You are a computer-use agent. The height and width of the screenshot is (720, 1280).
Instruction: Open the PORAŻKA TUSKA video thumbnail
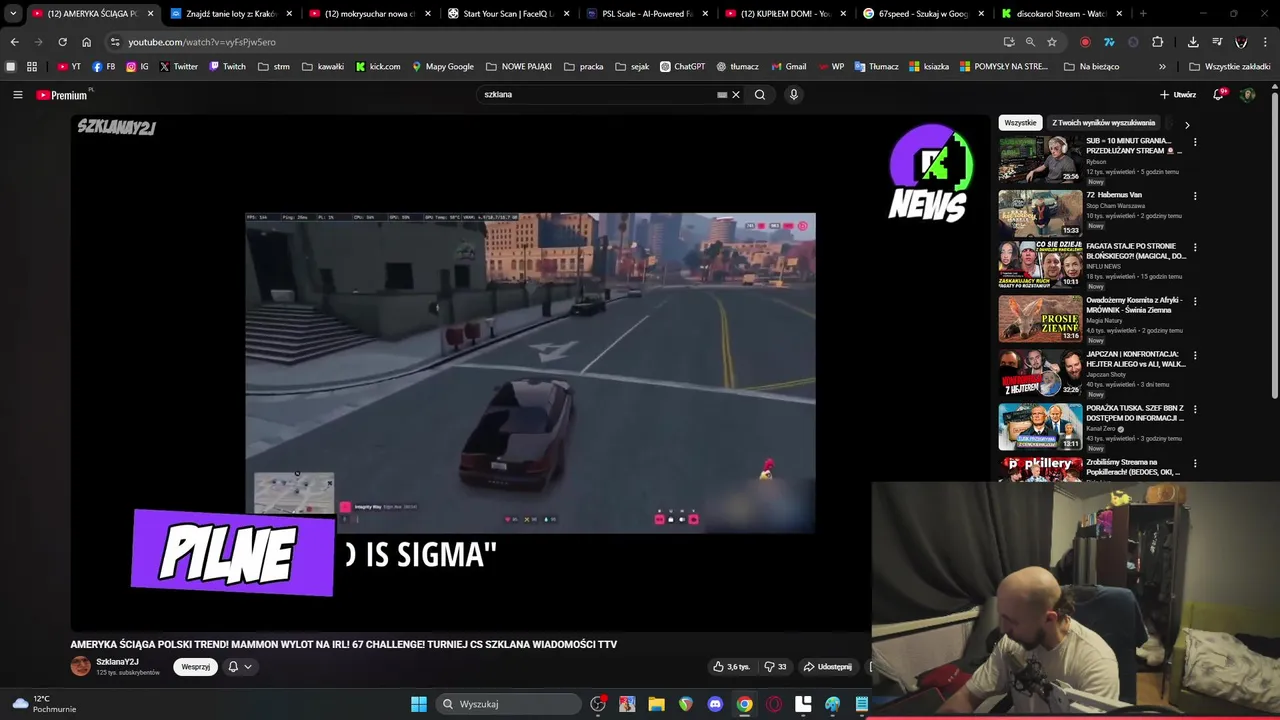pos(1040,427)
